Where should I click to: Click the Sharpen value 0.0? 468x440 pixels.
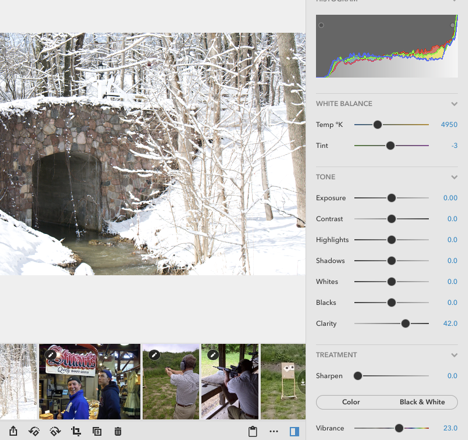452,376
